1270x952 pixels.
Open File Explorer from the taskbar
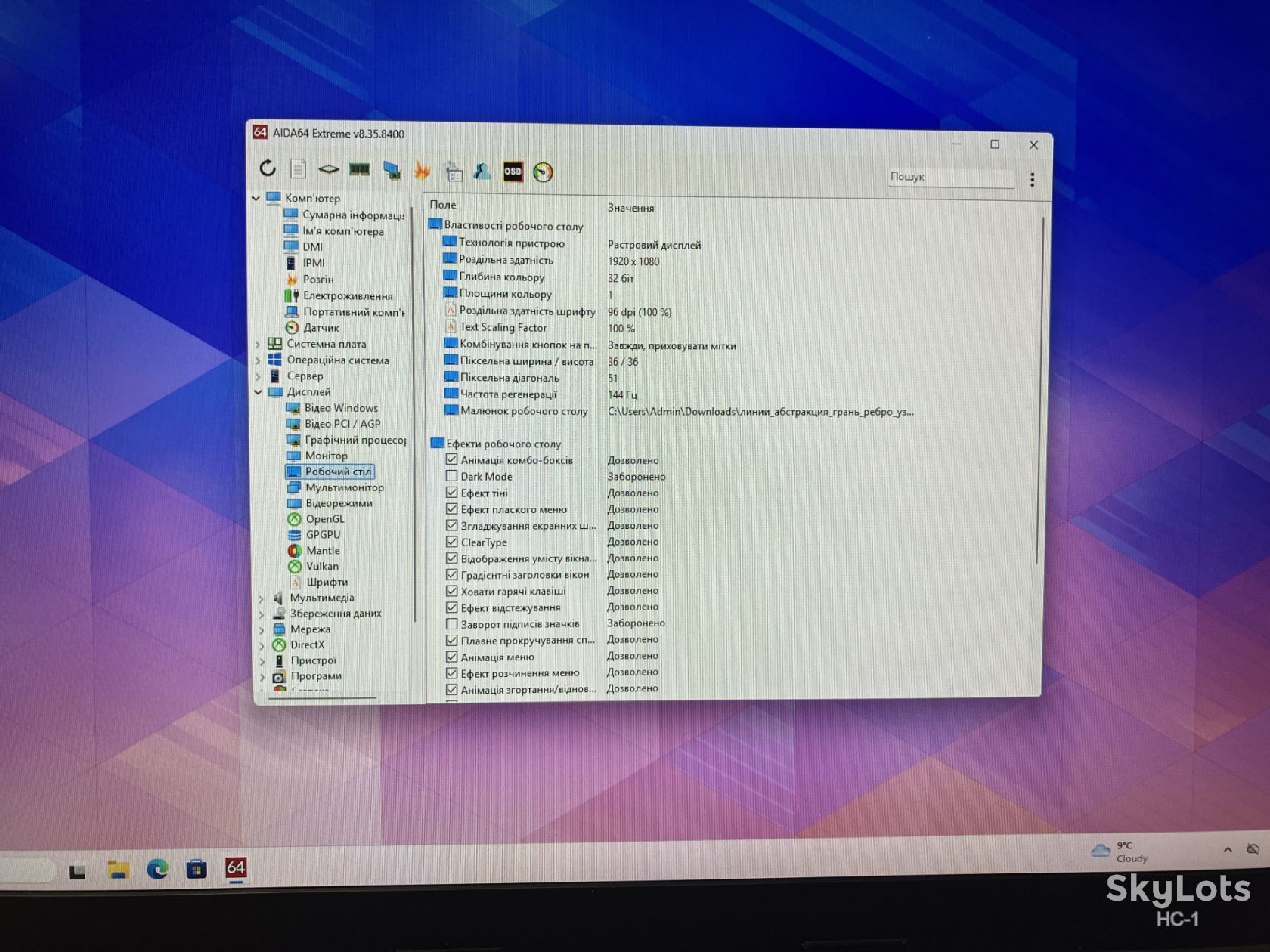click(118, 870)
